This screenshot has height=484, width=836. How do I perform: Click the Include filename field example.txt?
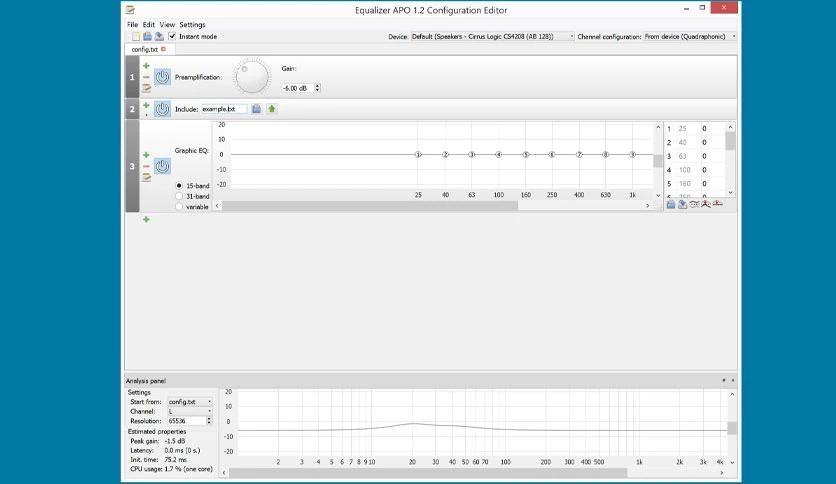[224, 109]
